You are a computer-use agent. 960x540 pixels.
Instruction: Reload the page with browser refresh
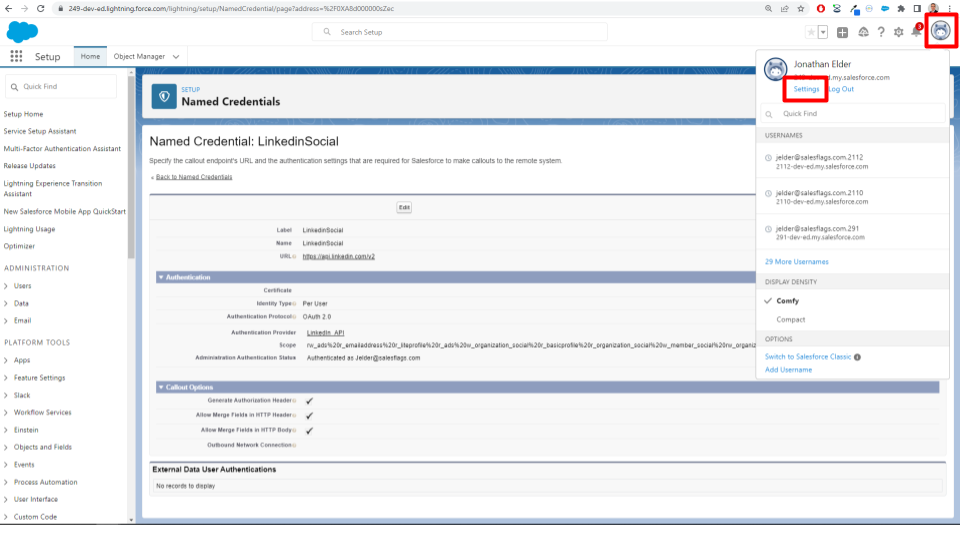pyautogui.click(x=40, y=9)
